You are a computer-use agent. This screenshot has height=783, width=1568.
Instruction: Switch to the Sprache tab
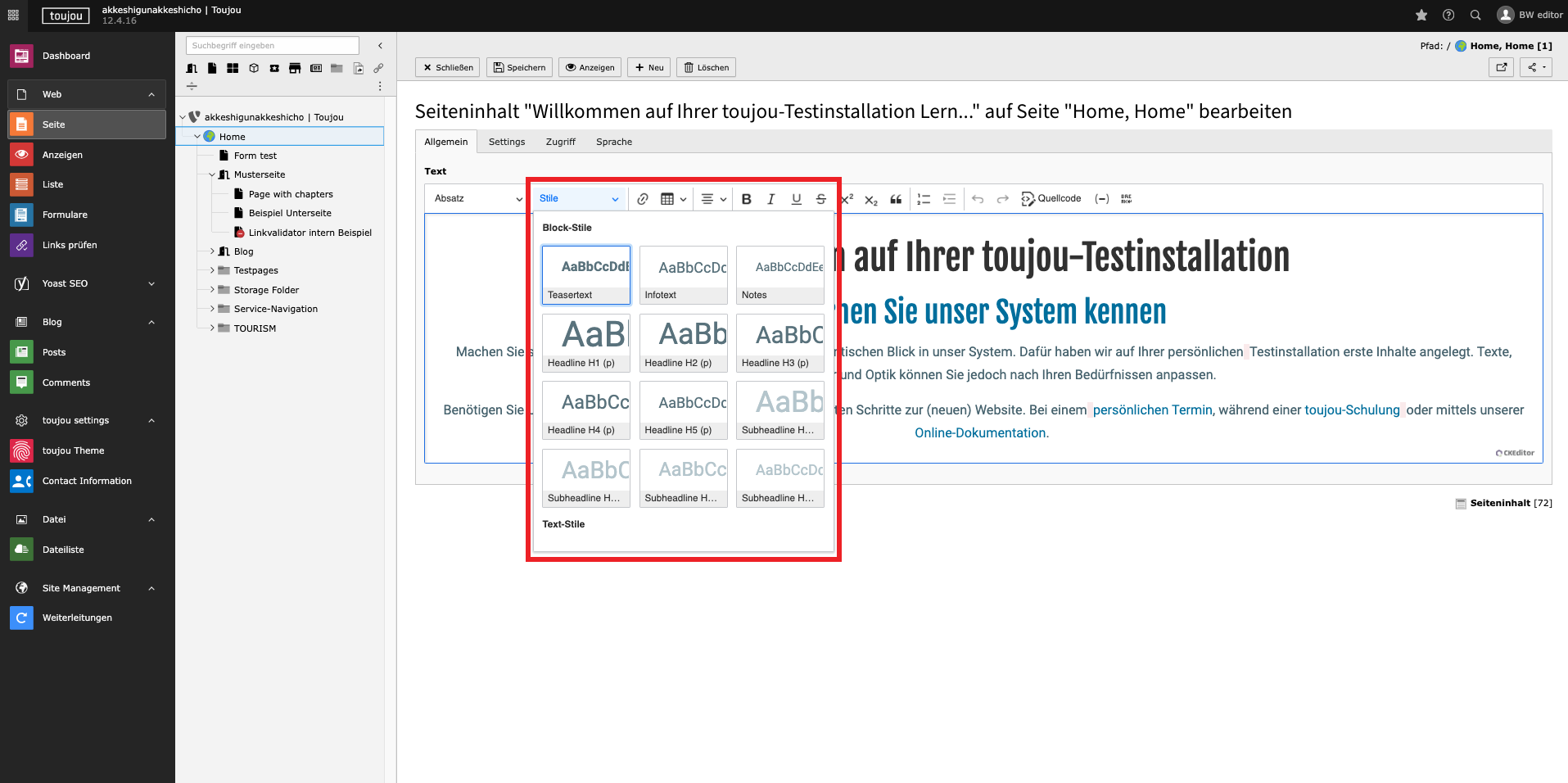tap(613, 142)
